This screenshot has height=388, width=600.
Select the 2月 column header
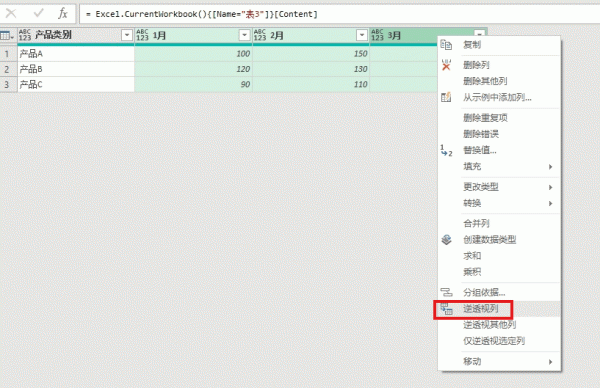tap(311, 35)
